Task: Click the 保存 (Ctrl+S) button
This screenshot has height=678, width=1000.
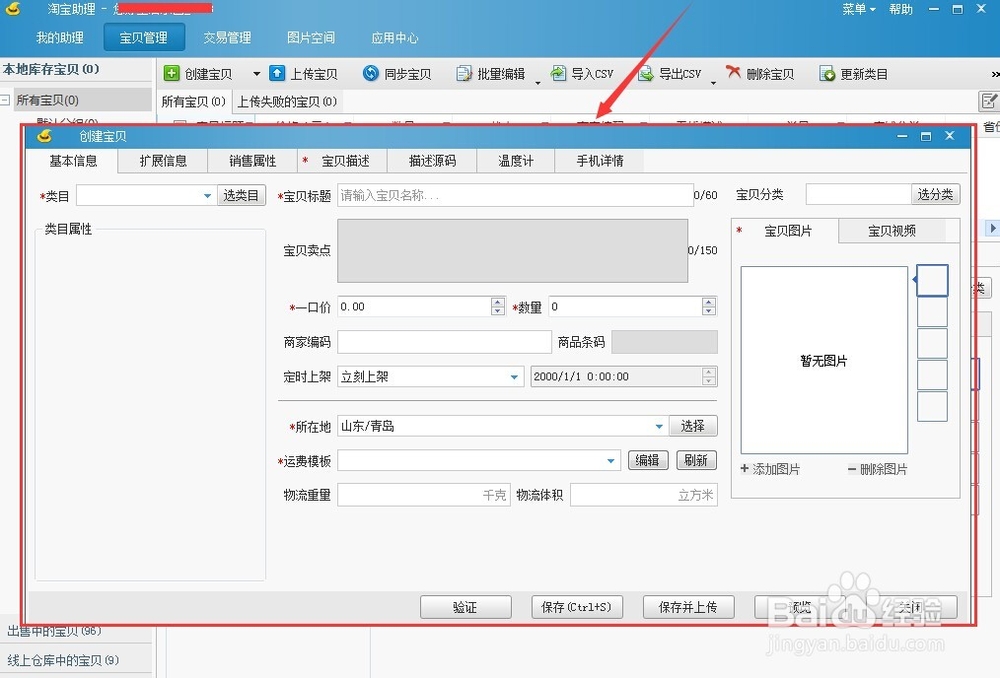Action: (x=577, y=607)
